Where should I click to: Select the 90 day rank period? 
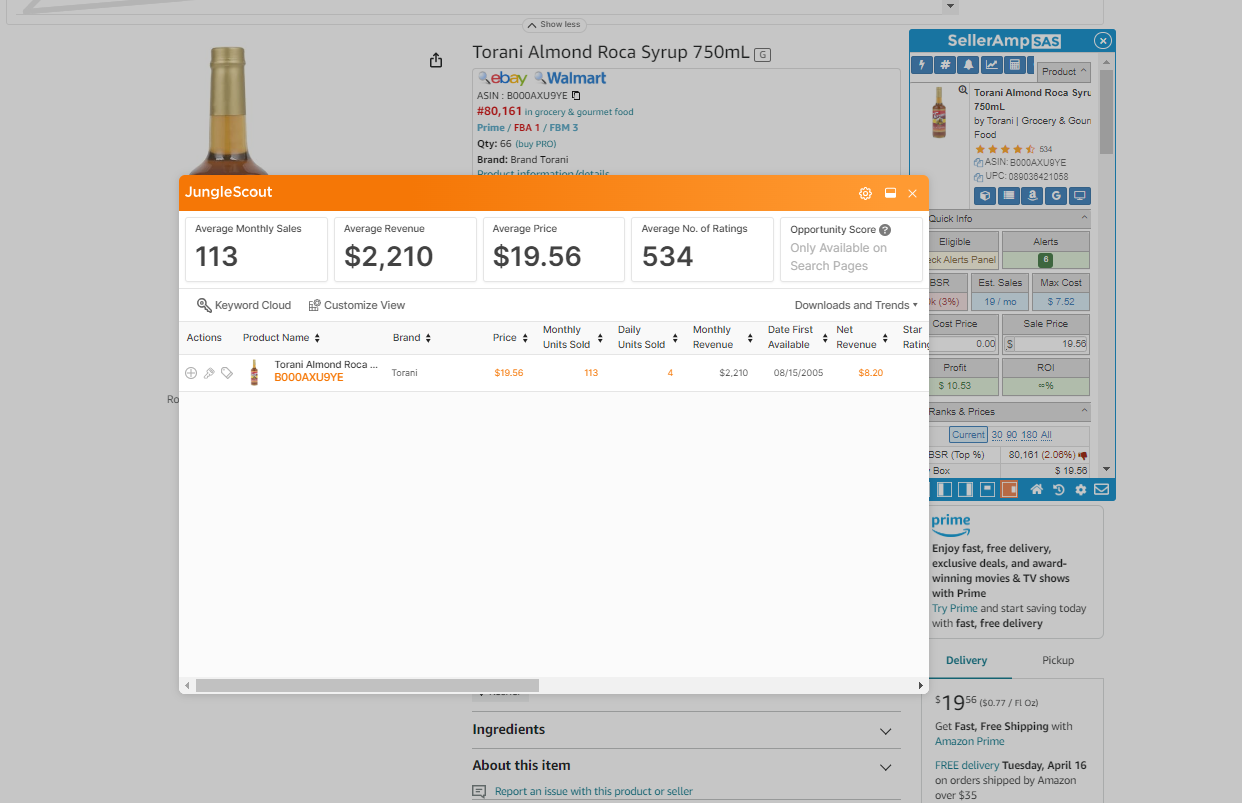click(x=1011, y=435)
